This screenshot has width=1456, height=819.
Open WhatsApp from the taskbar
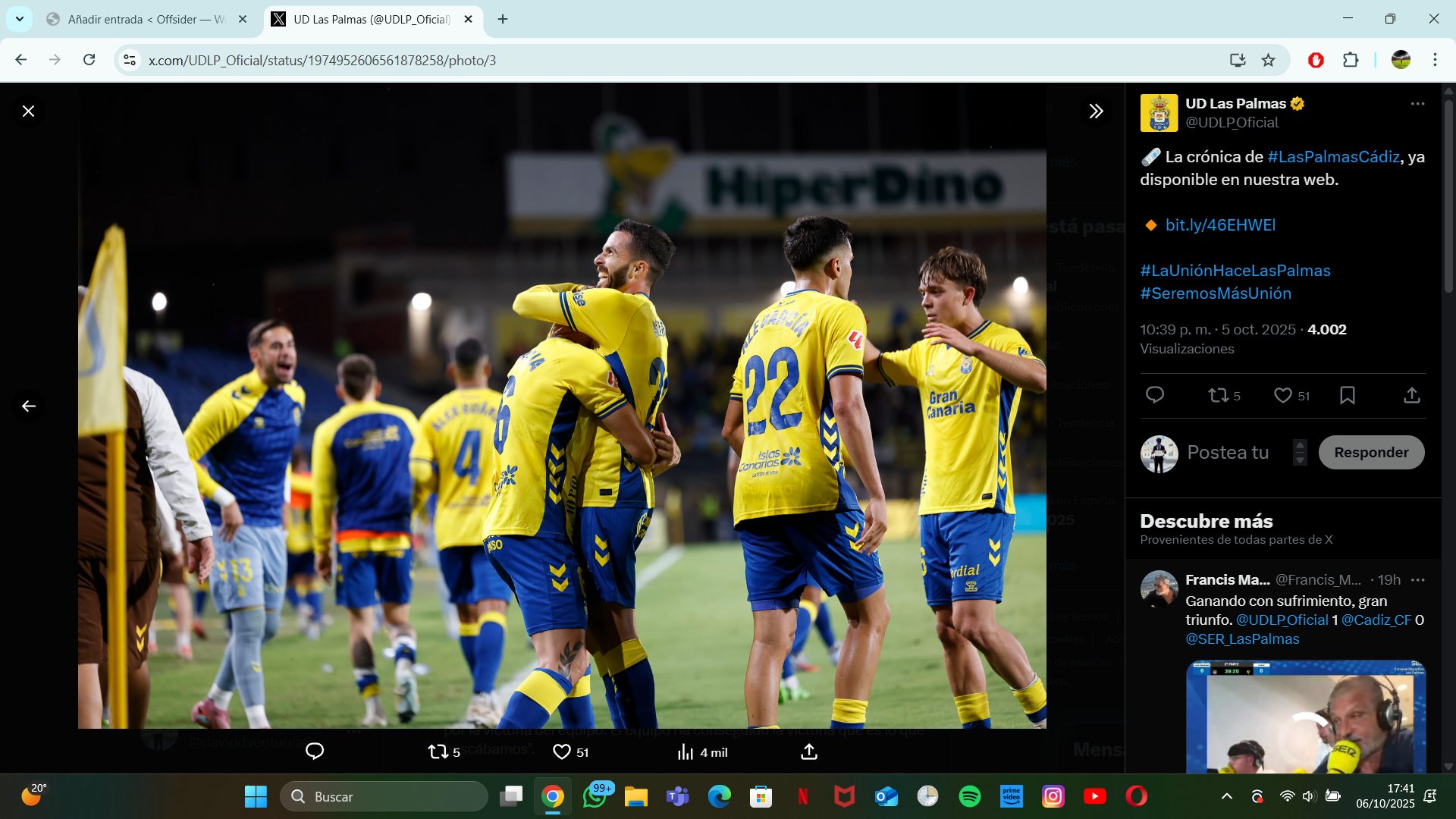point(595,796)
